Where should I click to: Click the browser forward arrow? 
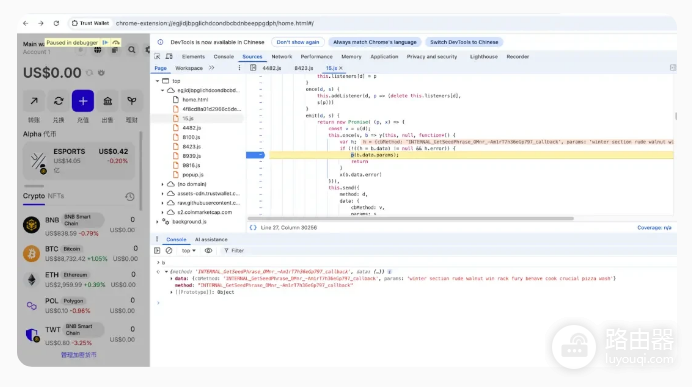(x=41, y=23)
